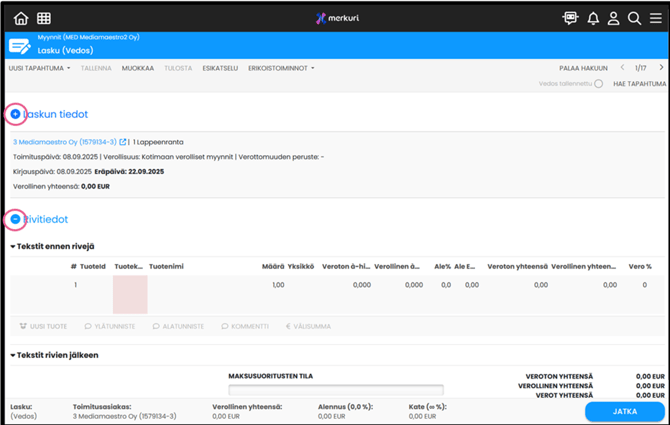Screen dimensions: 670x425
Task: Expand the Laskun tiedot section
Action: (16, 115)
